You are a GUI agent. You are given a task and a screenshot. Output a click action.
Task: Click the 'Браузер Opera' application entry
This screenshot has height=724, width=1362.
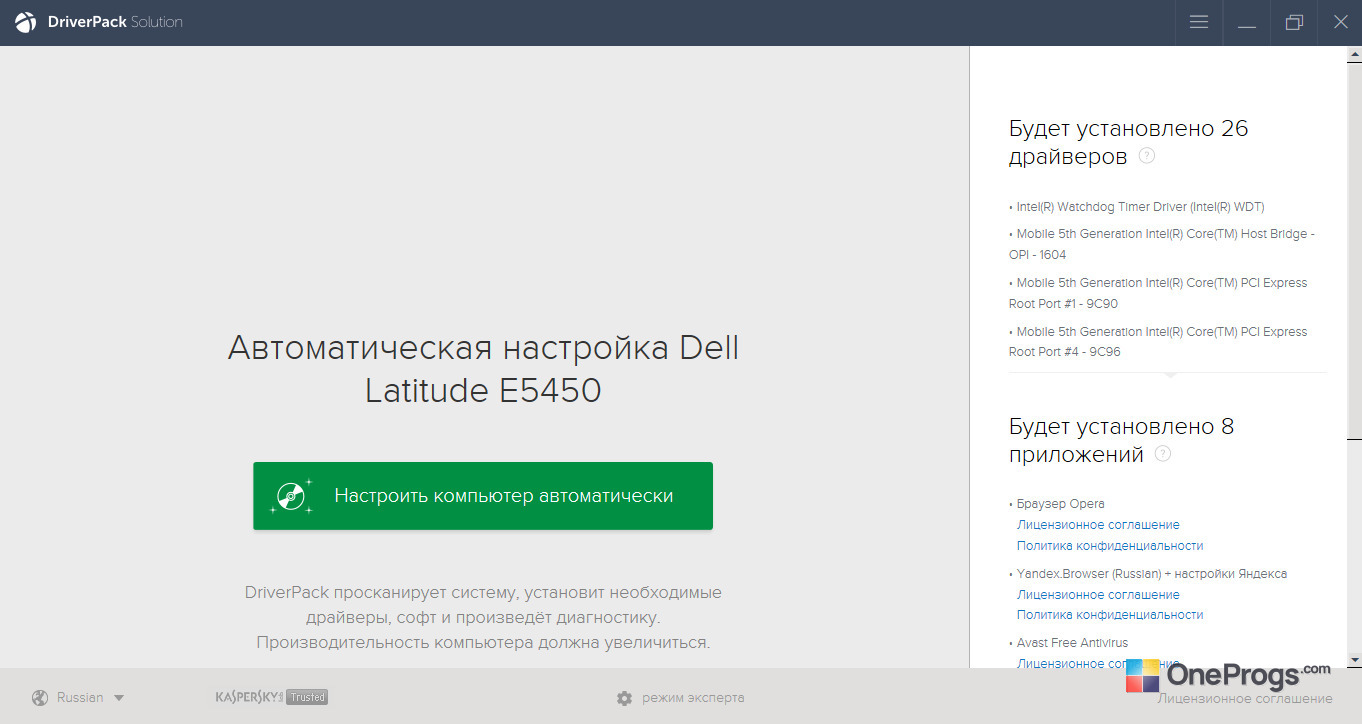[x=1057, y=504]
